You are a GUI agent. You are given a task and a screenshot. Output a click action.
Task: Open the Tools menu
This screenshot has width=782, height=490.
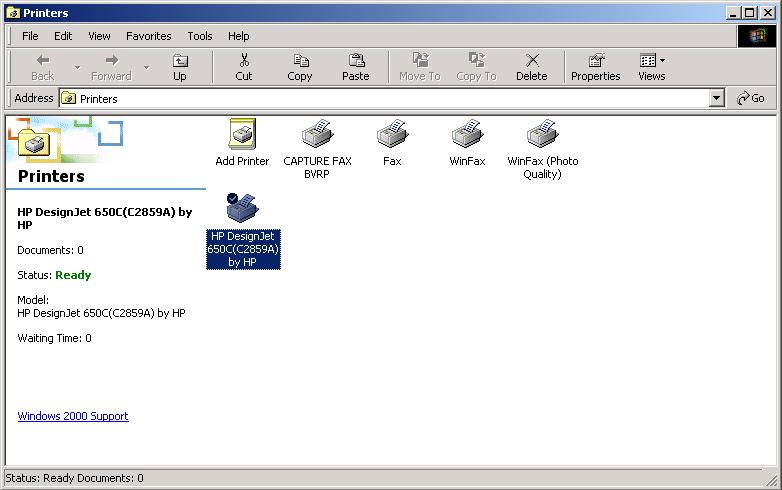coord(200,36)
